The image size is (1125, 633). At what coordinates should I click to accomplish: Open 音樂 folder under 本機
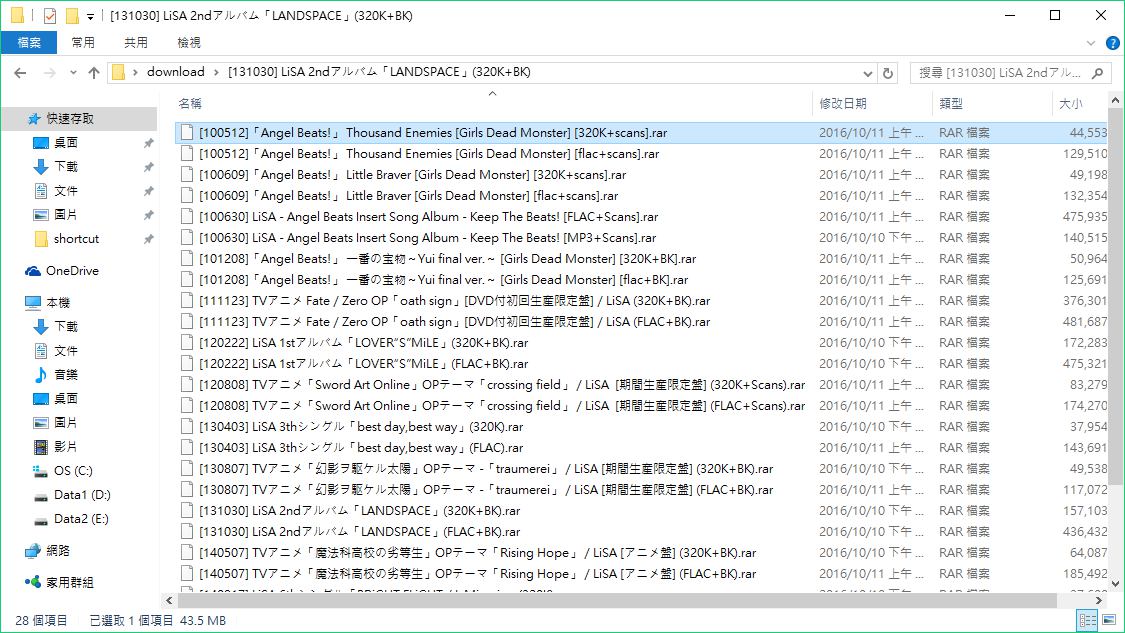(x=66, y=375)
